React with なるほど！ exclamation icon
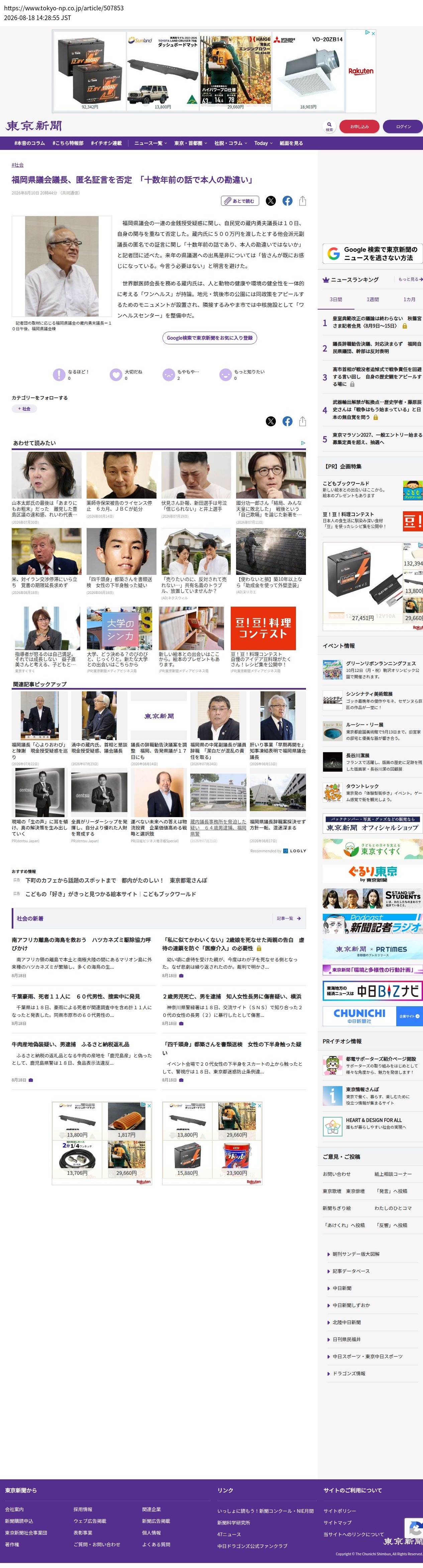423x1568 pixels. 59,375
